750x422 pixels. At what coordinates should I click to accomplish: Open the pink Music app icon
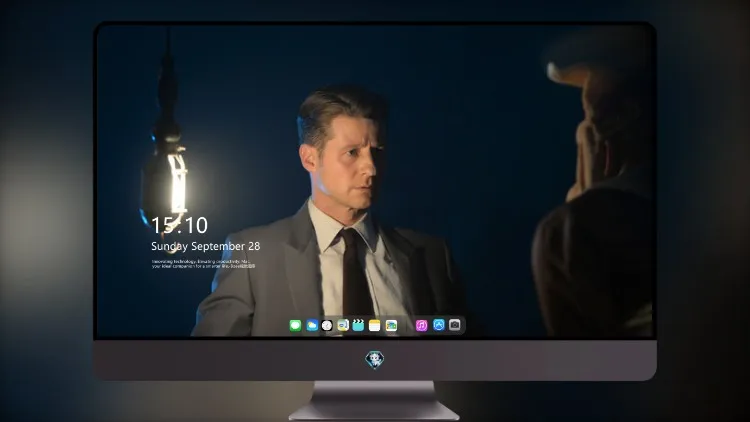pyautogui.click(x=421, y=325)
